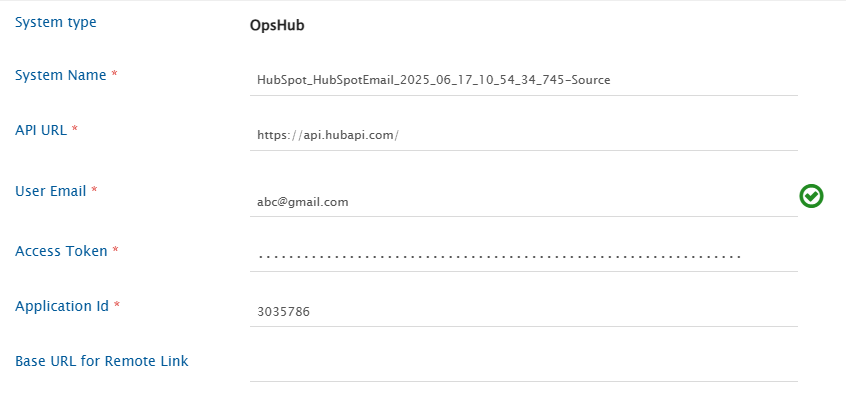Viewport: 846px width, 412px height.
Task: Focus the API URL text field
Action: pos(523,134)
